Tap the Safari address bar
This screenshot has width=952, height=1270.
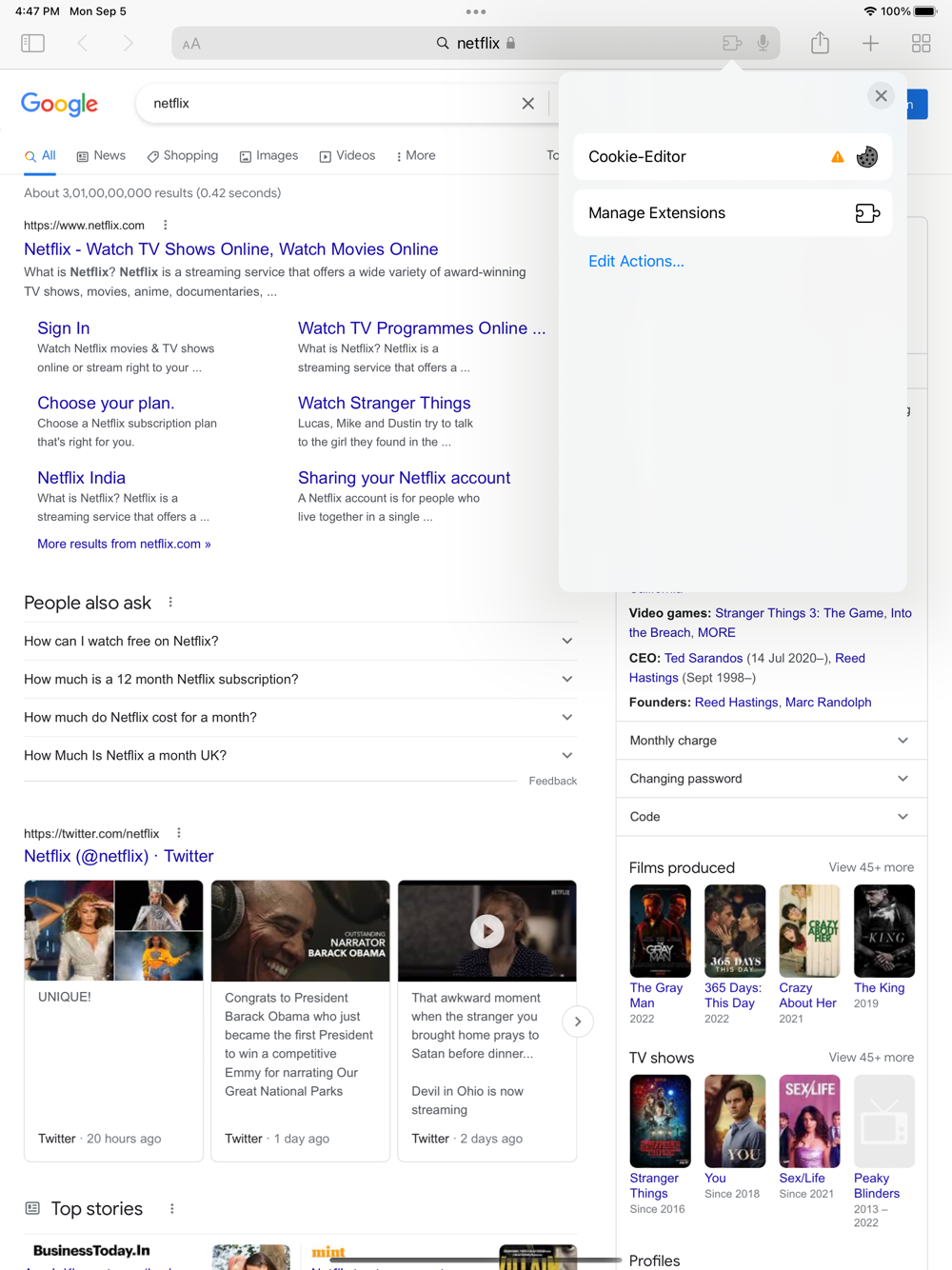(x=476, y=43)
